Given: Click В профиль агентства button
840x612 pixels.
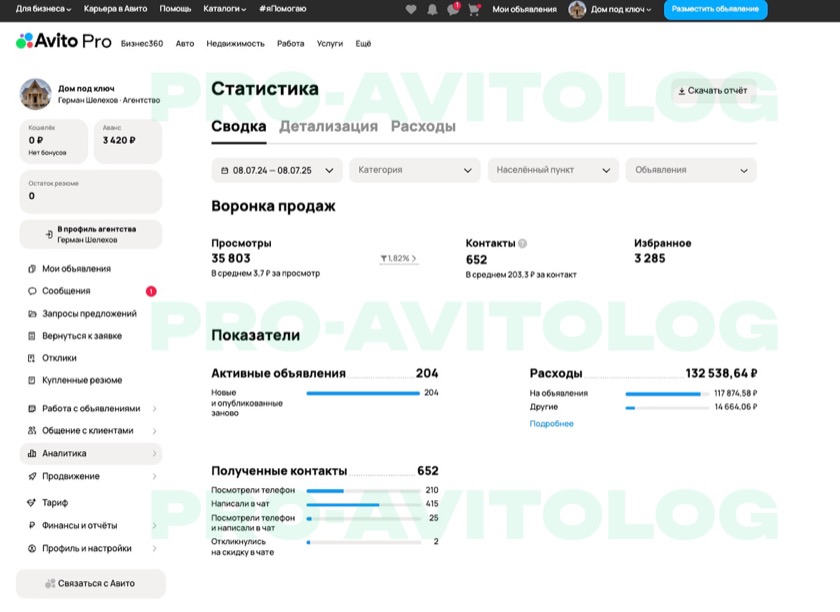Looking at the screenshot, I should pyautogui.click(x=91, y=235).
